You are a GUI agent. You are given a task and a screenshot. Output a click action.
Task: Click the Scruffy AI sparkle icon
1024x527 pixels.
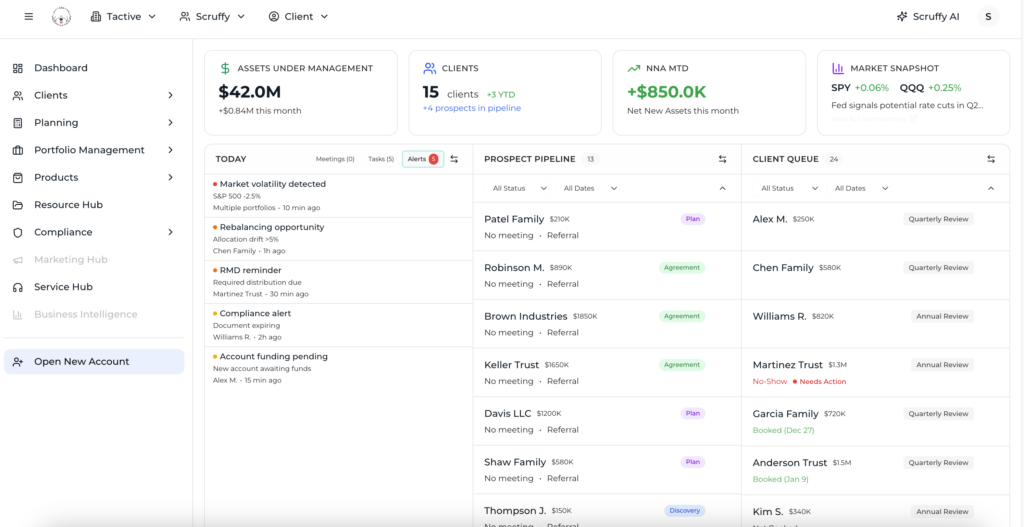click(x=902, y=17)
